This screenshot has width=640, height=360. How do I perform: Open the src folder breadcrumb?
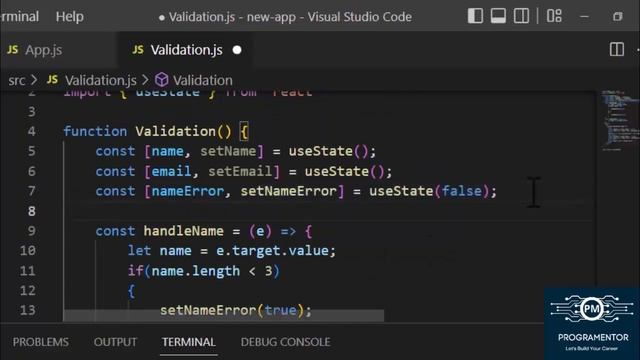pos(17,80)
